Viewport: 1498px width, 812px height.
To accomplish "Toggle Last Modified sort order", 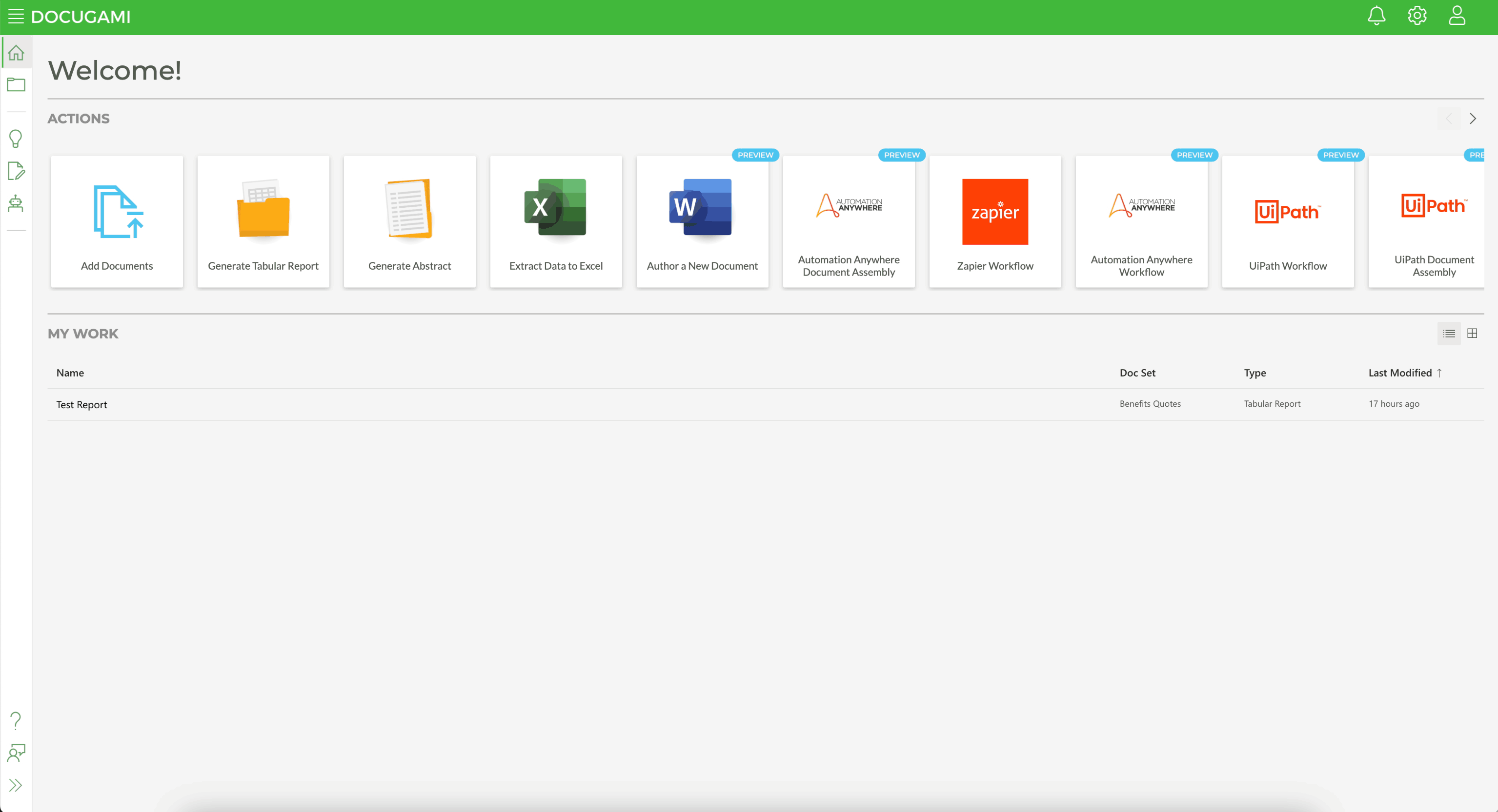I will click(1406, 373).
